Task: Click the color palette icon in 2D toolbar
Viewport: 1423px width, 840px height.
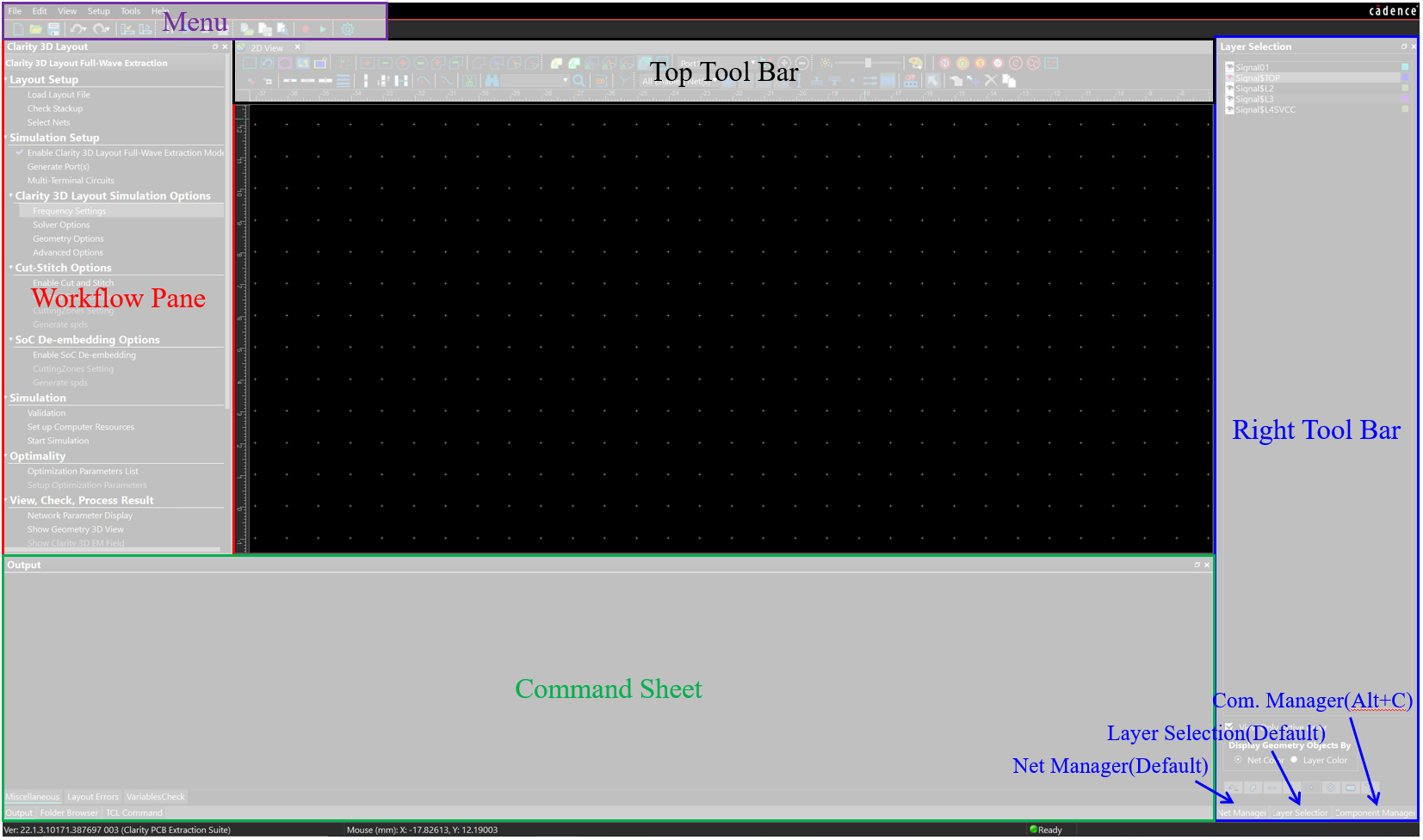Action: [916, 63]
